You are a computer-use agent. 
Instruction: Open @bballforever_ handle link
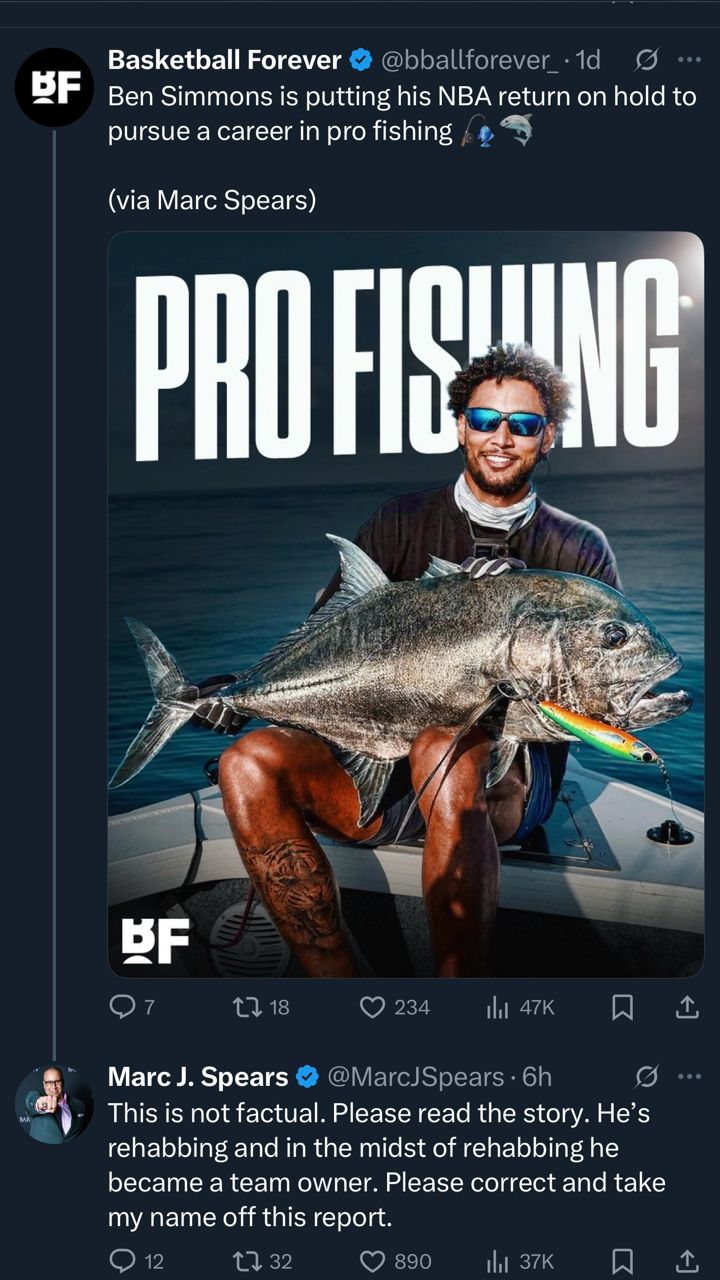coord(466,60)
